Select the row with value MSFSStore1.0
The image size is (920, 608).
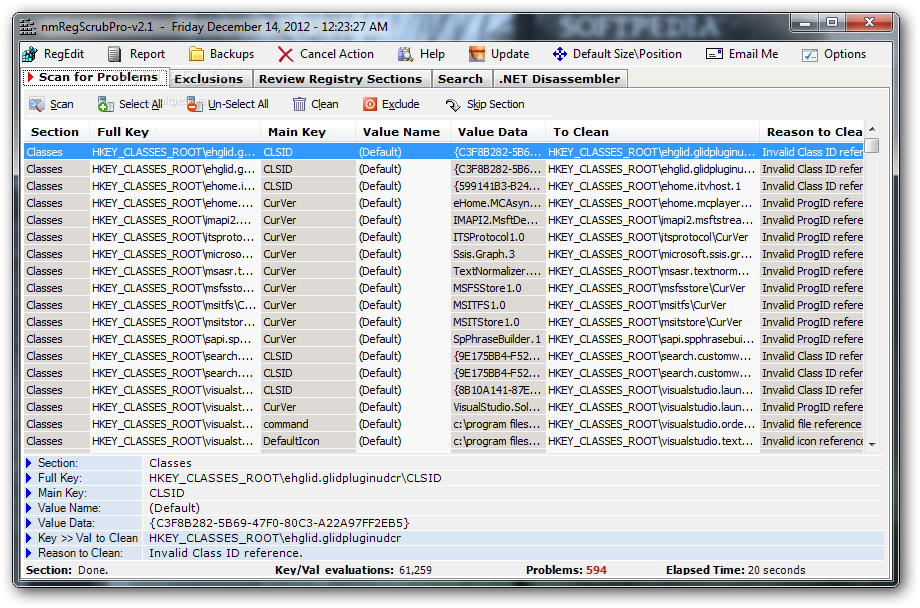point(444,288)
